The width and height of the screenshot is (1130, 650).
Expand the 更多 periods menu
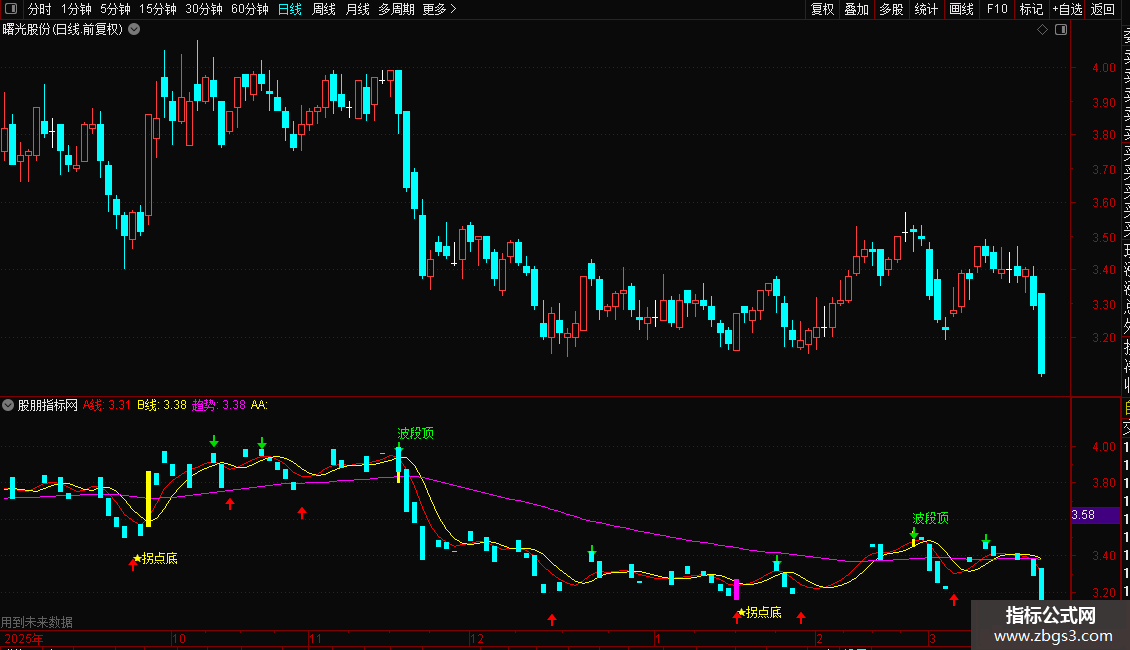click(440, 9)
